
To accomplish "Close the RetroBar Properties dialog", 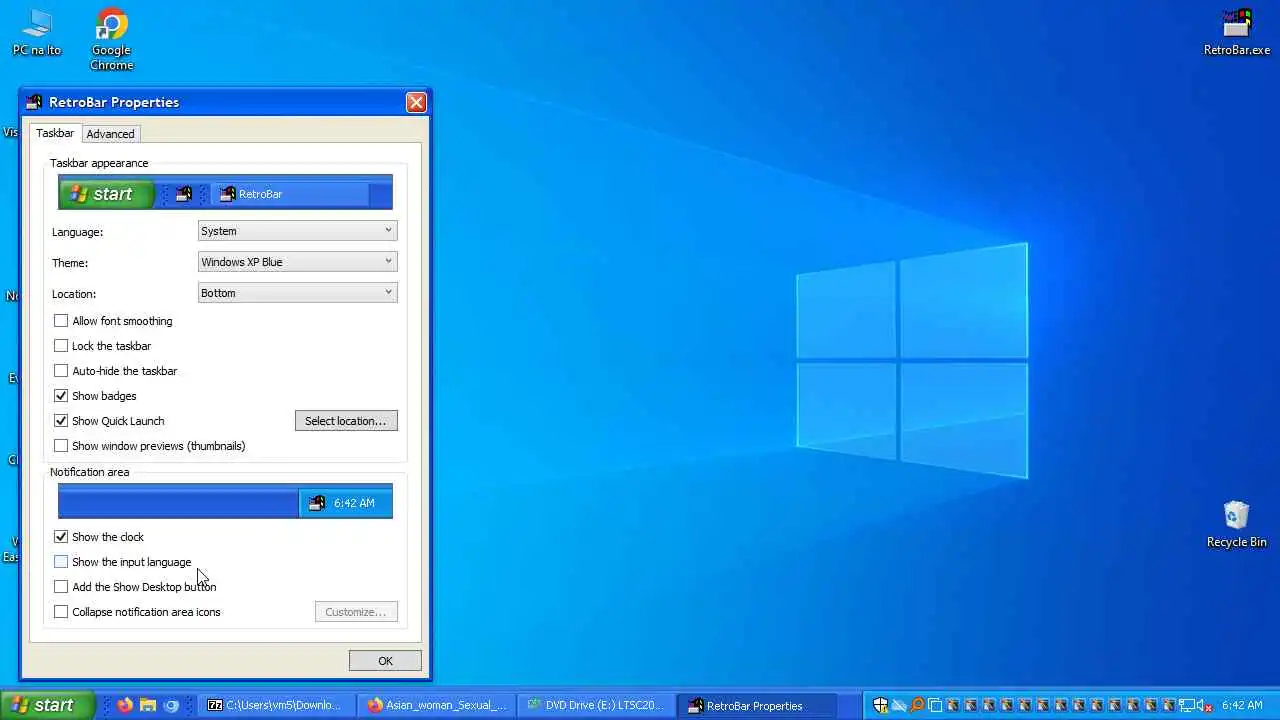I will tap(416, 102).
